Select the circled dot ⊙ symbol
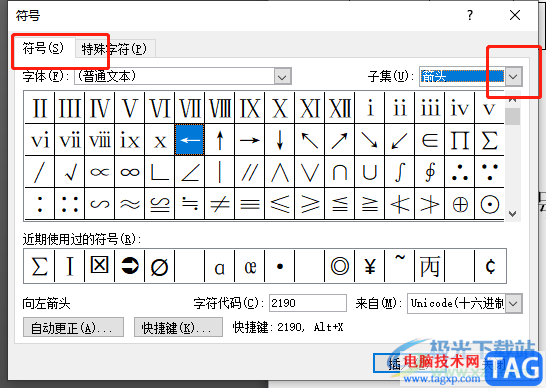The width and height of the screenshot is (546, 388). pos(489,204)
